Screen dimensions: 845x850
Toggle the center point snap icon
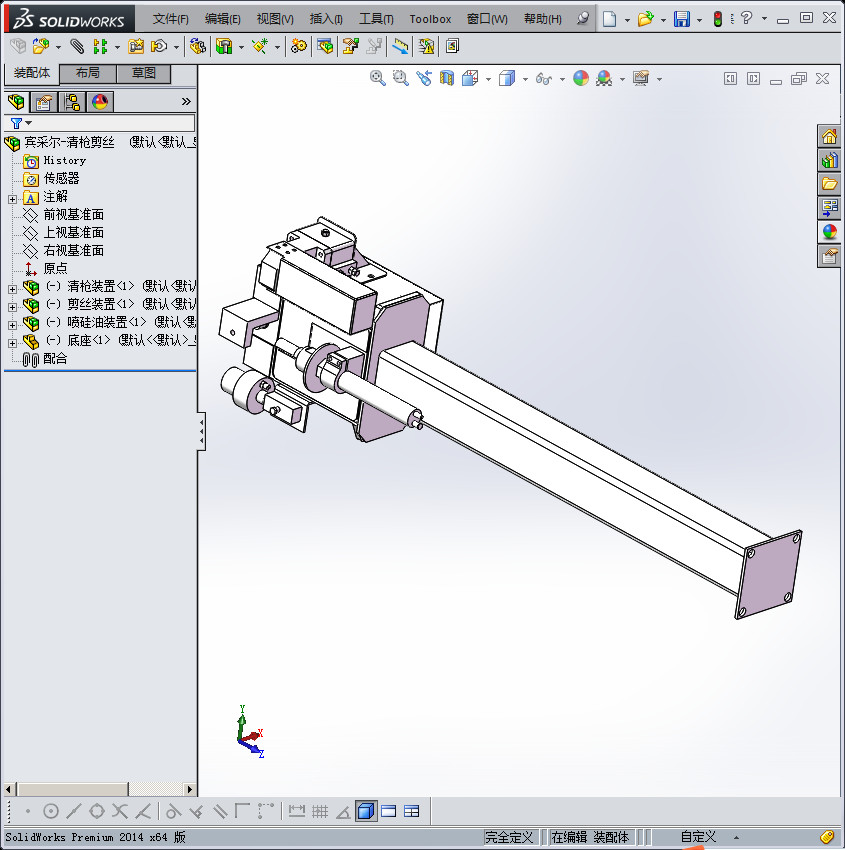[x=51, y=811]
